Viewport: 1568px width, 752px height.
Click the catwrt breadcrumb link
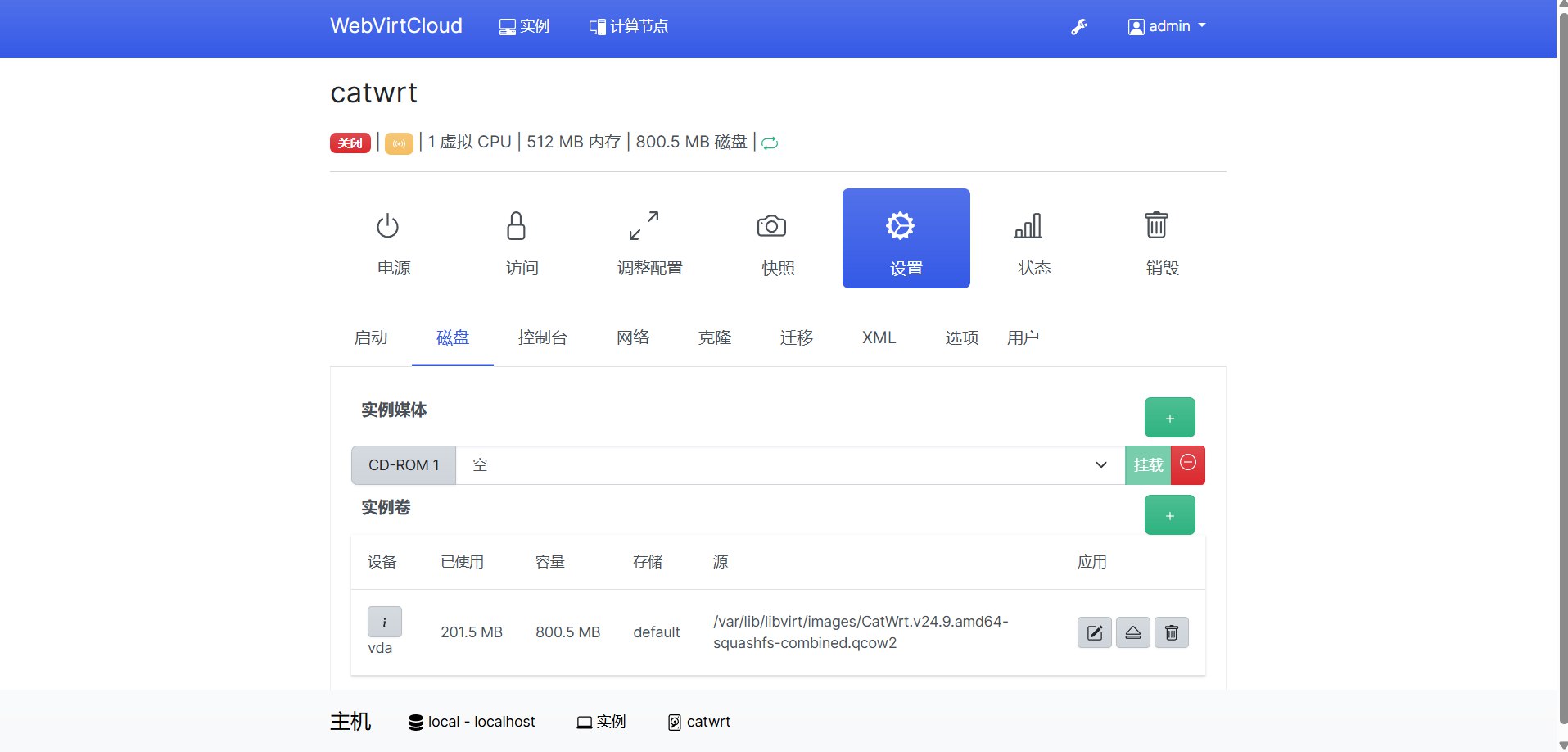tap(699, 722)
